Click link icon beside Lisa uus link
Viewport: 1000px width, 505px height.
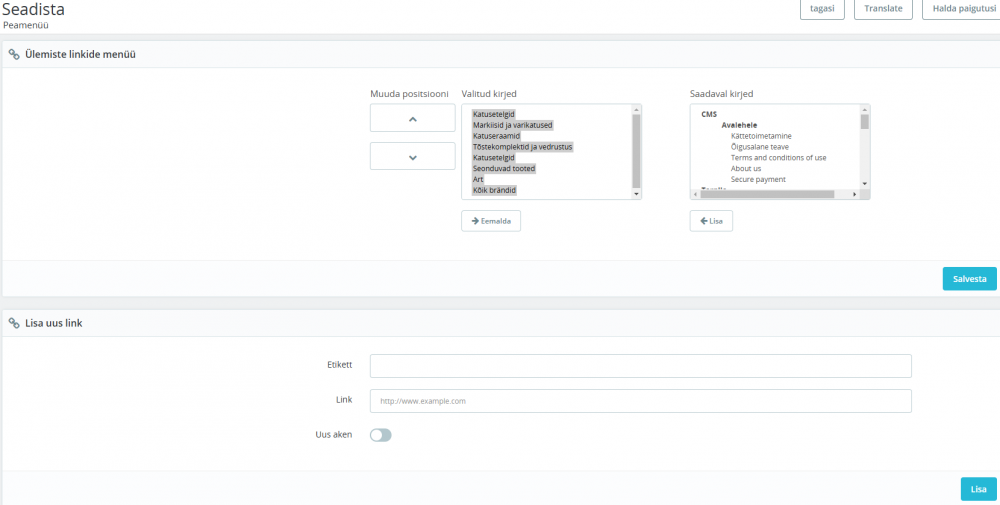tap(14, 323)
